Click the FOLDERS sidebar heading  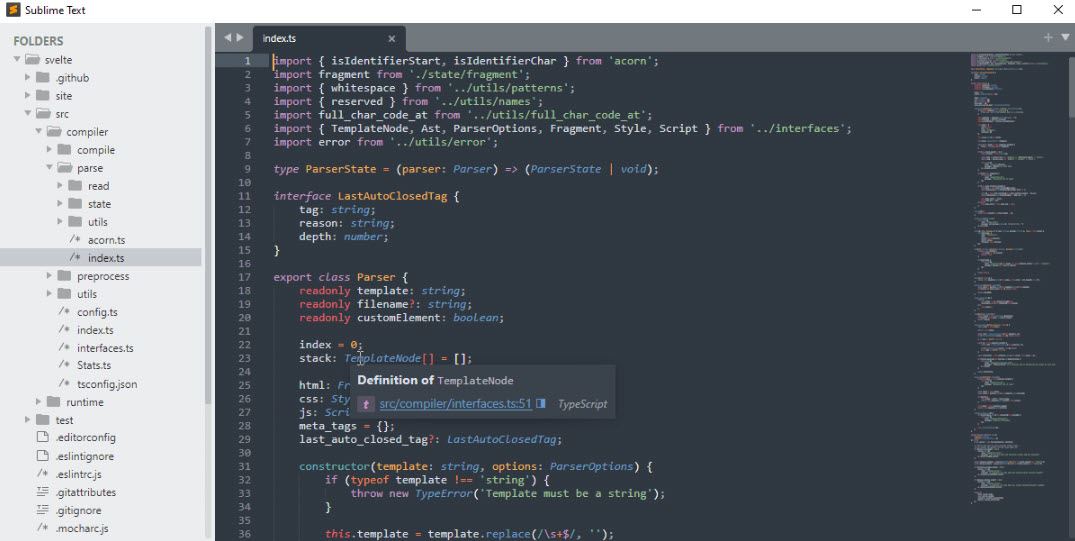38,41
